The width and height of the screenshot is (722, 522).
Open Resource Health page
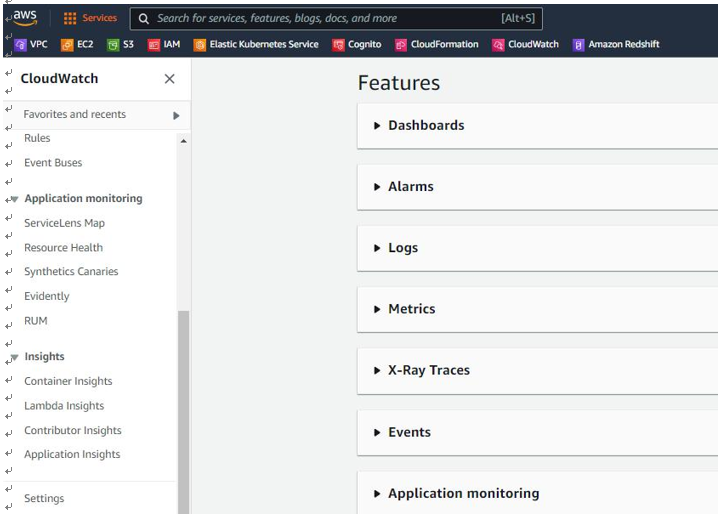point(64,248)
